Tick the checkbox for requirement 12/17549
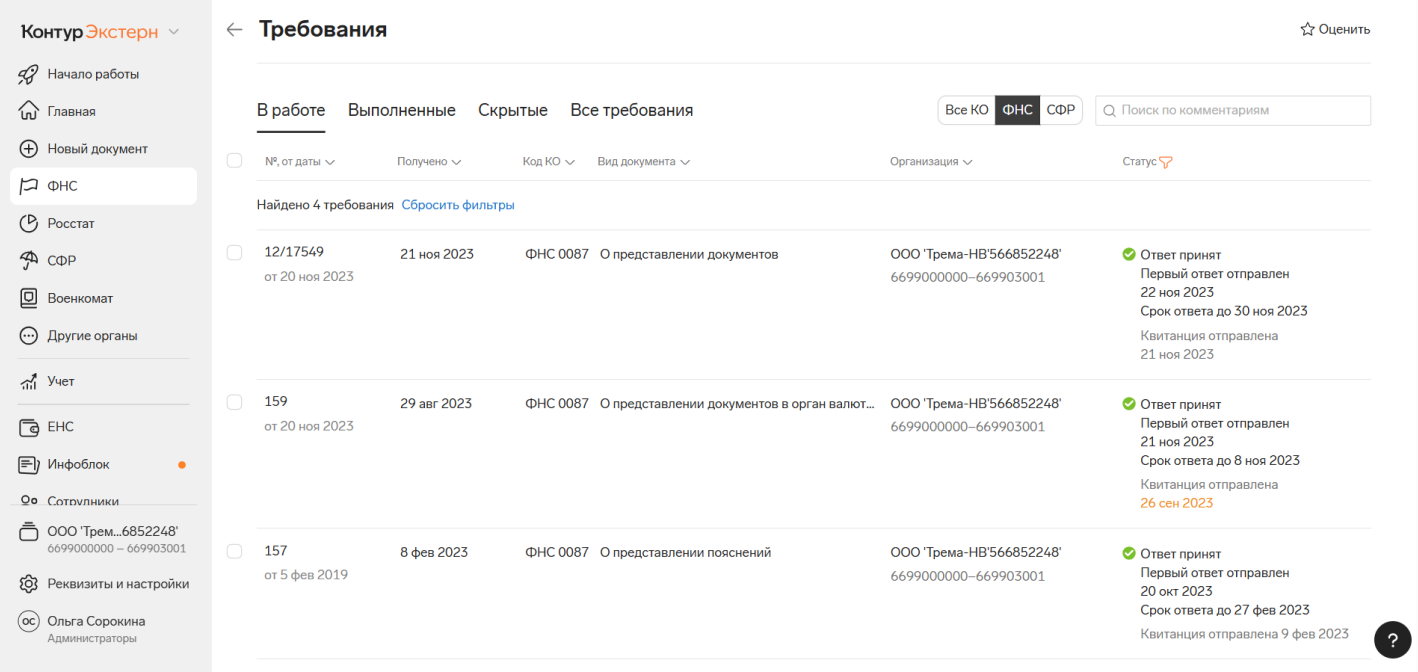 tap(234, 253)
